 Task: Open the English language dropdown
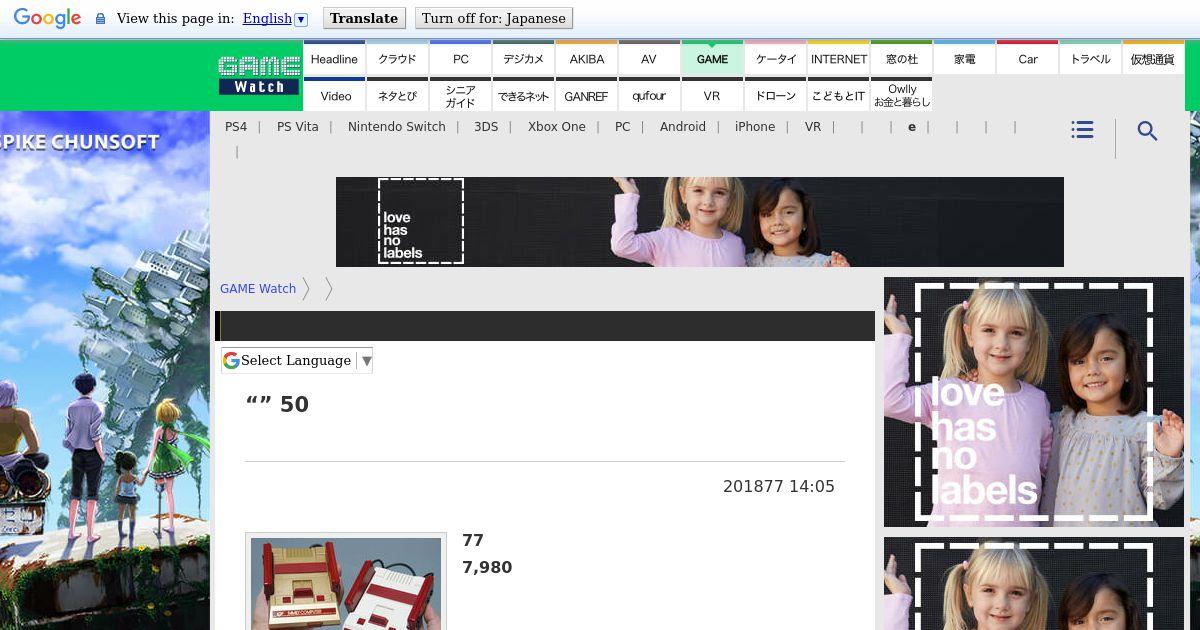(x=275, y=18)
